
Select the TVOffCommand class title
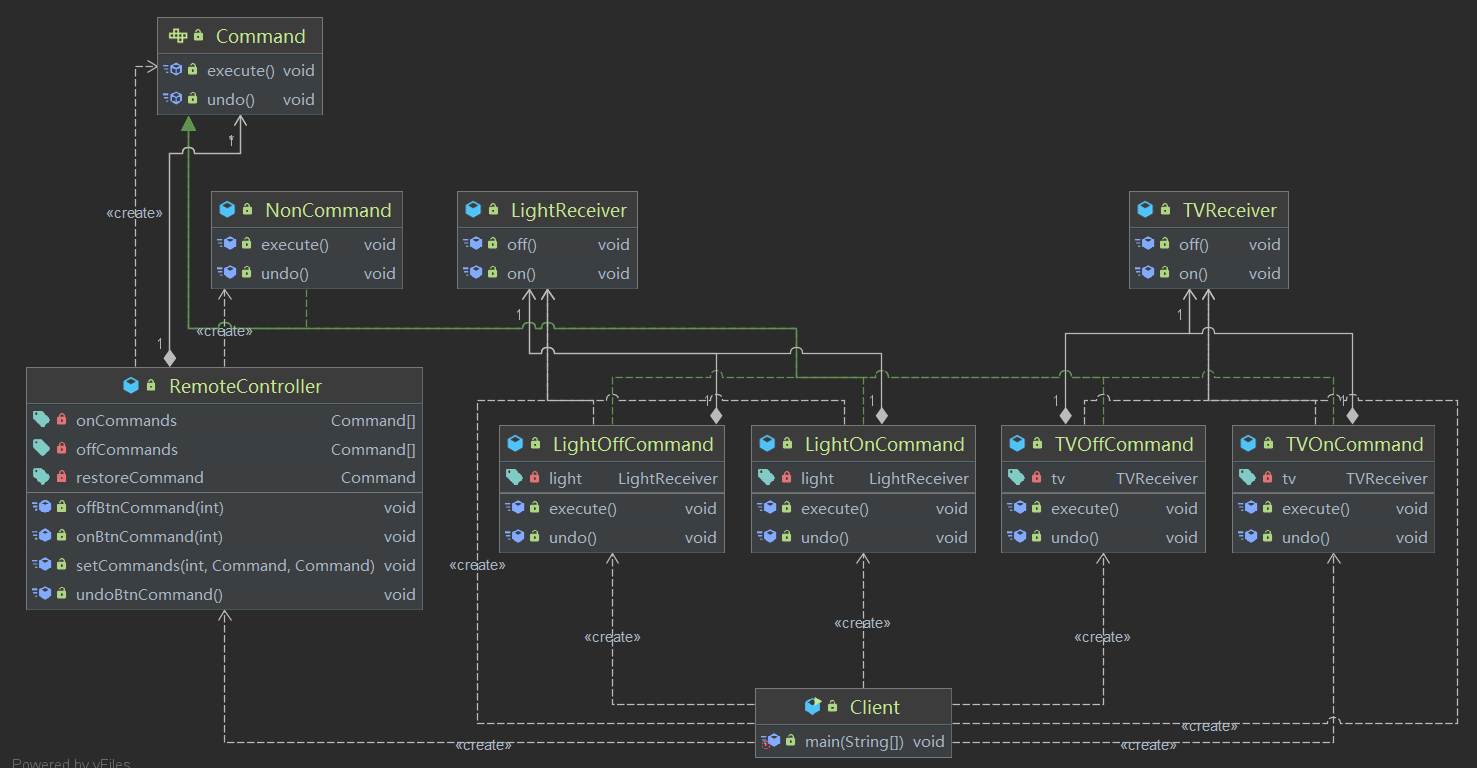pyautogui.click(x=1124, y=444)
